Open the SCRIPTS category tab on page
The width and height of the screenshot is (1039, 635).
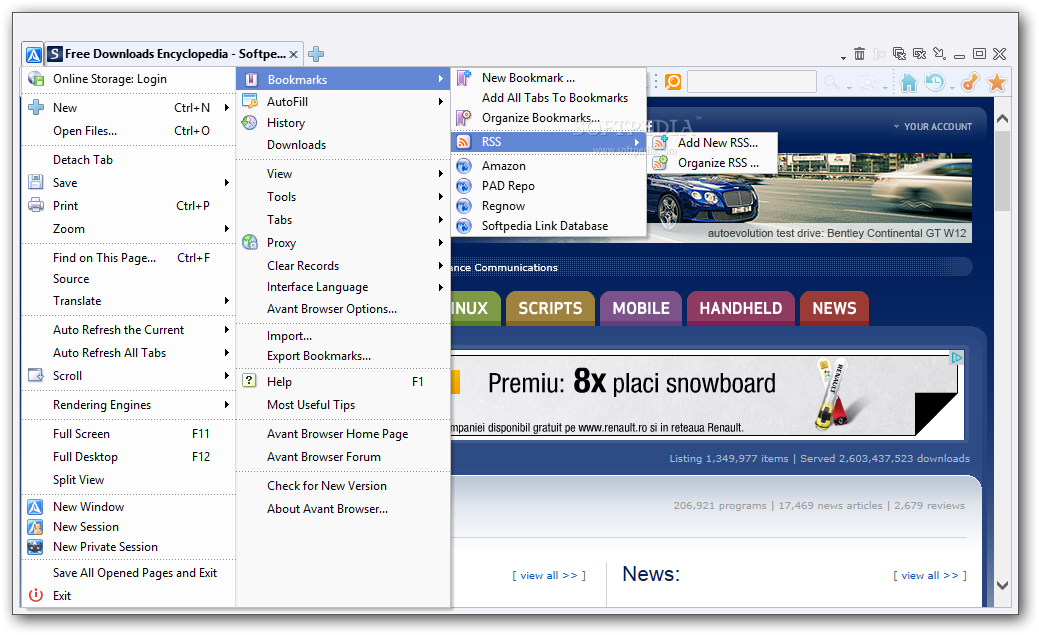pos(550,308)
